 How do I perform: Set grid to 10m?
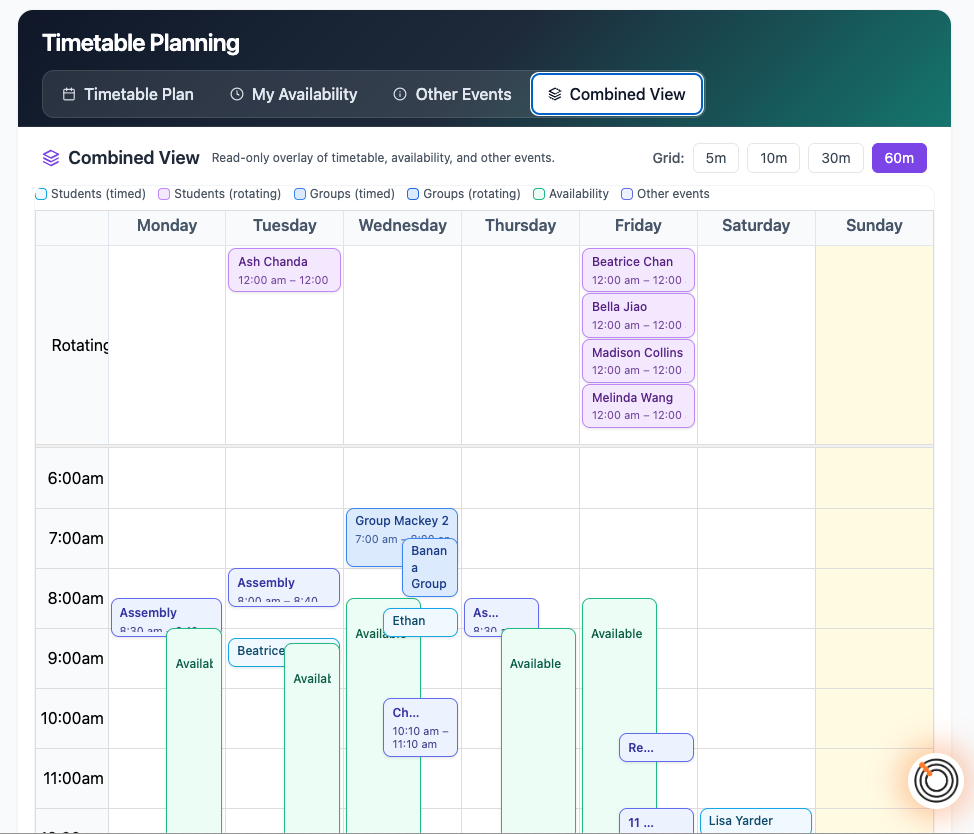pos(773,158)
